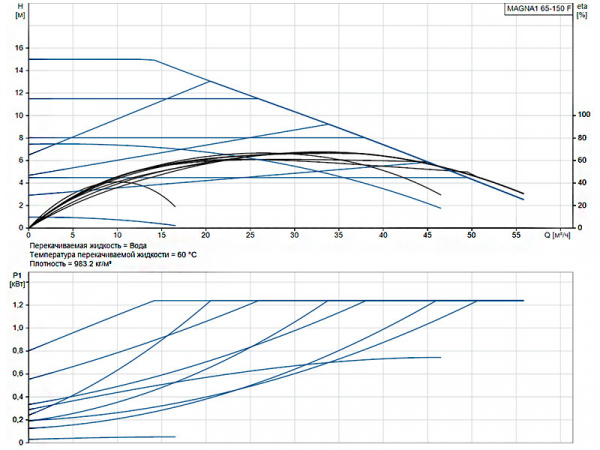Click the 14 tick on the H axis

(17, 70)
